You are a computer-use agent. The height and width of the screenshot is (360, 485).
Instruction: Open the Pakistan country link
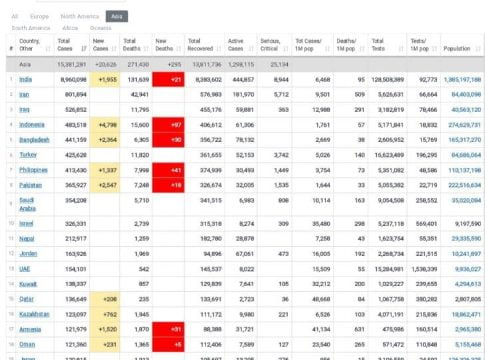(31, 185)
